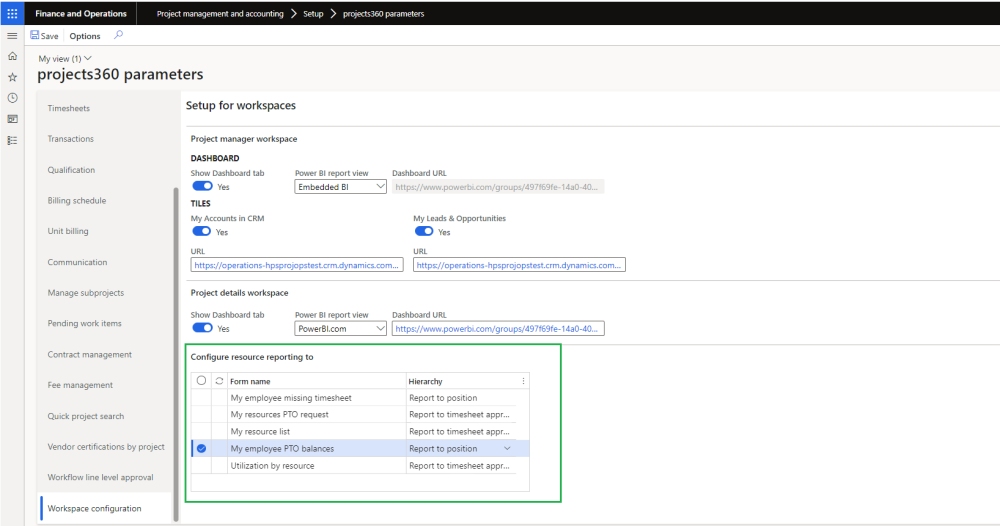Viewport: 1000px width, 526px height.
Task: Click the grid refresh icon
Action: [x=219, y=381]
